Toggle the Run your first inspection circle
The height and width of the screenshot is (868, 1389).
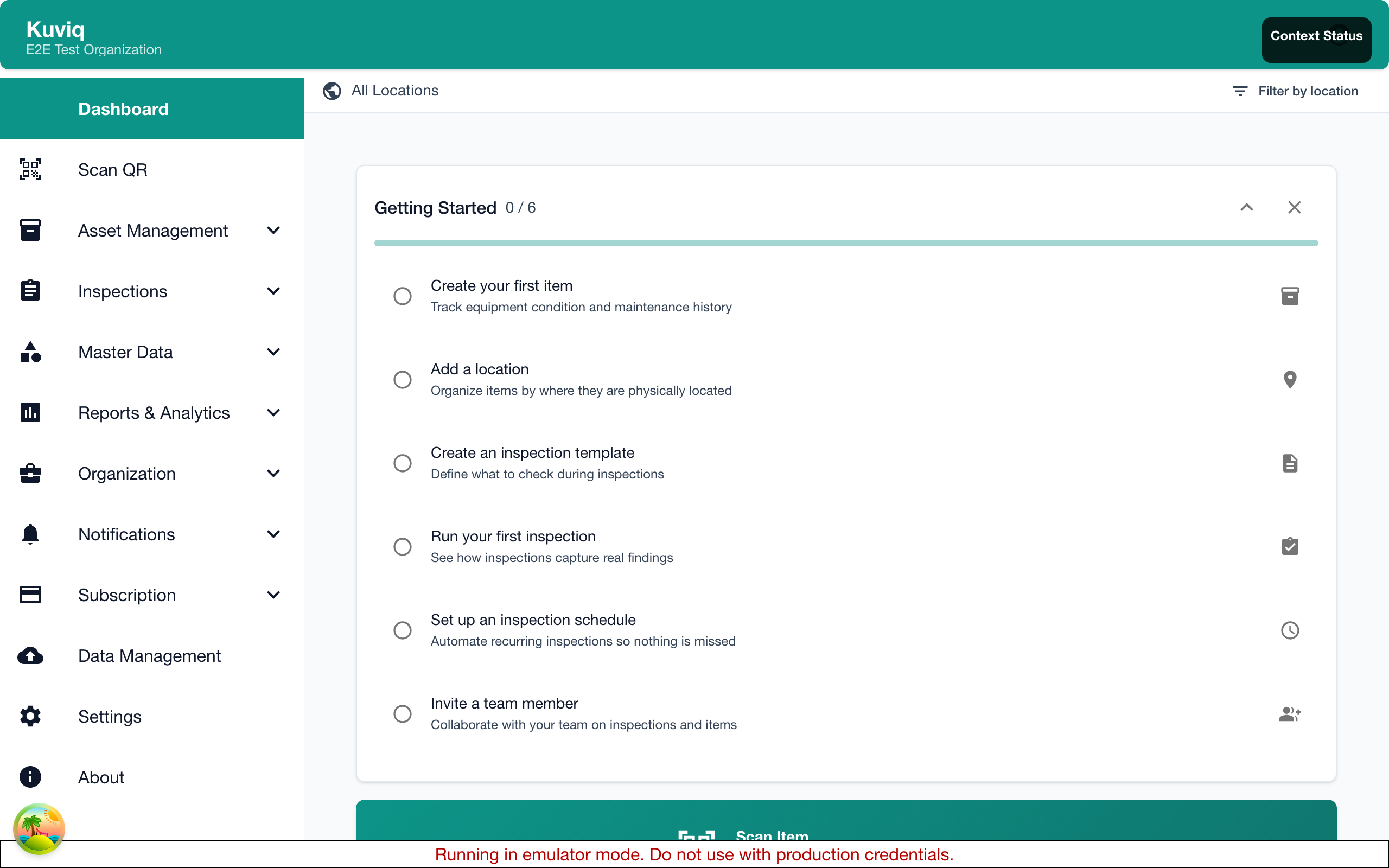pos(403,546)
